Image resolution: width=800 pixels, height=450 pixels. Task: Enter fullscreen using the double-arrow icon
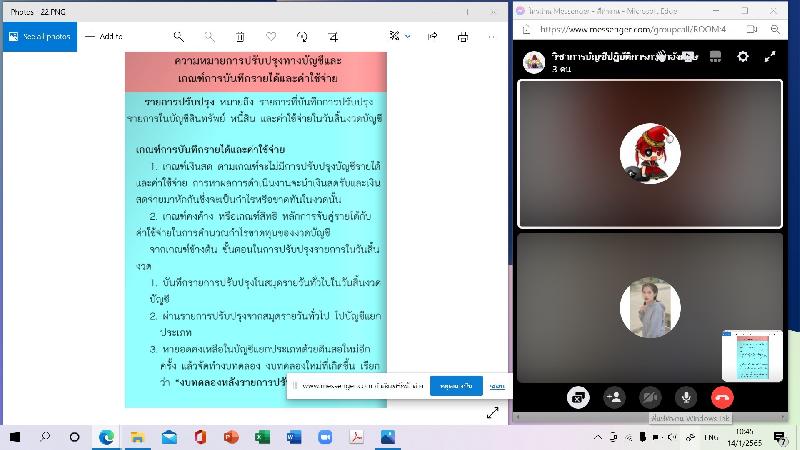[492, 412]
